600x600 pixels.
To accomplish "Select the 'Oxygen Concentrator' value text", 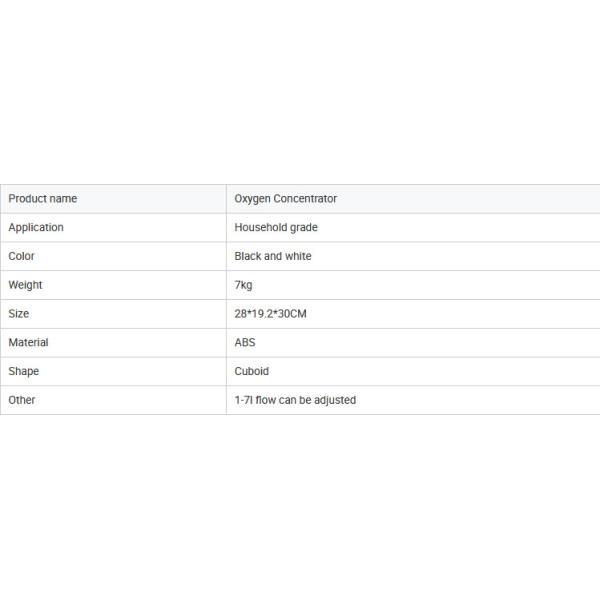I will coord(285,199).
